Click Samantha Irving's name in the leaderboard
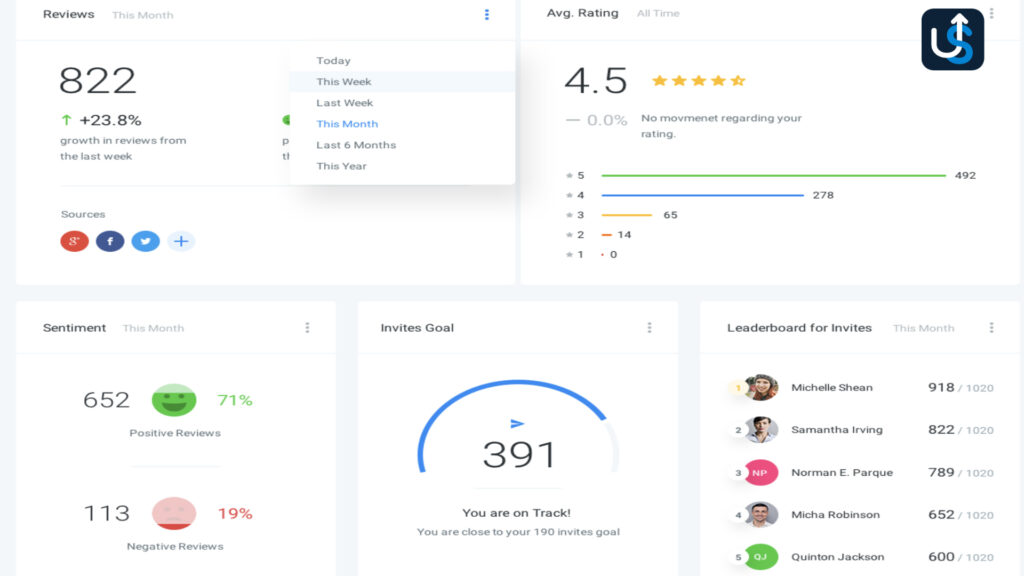This screenshot has width=1024, height=576. click(836, 429)
